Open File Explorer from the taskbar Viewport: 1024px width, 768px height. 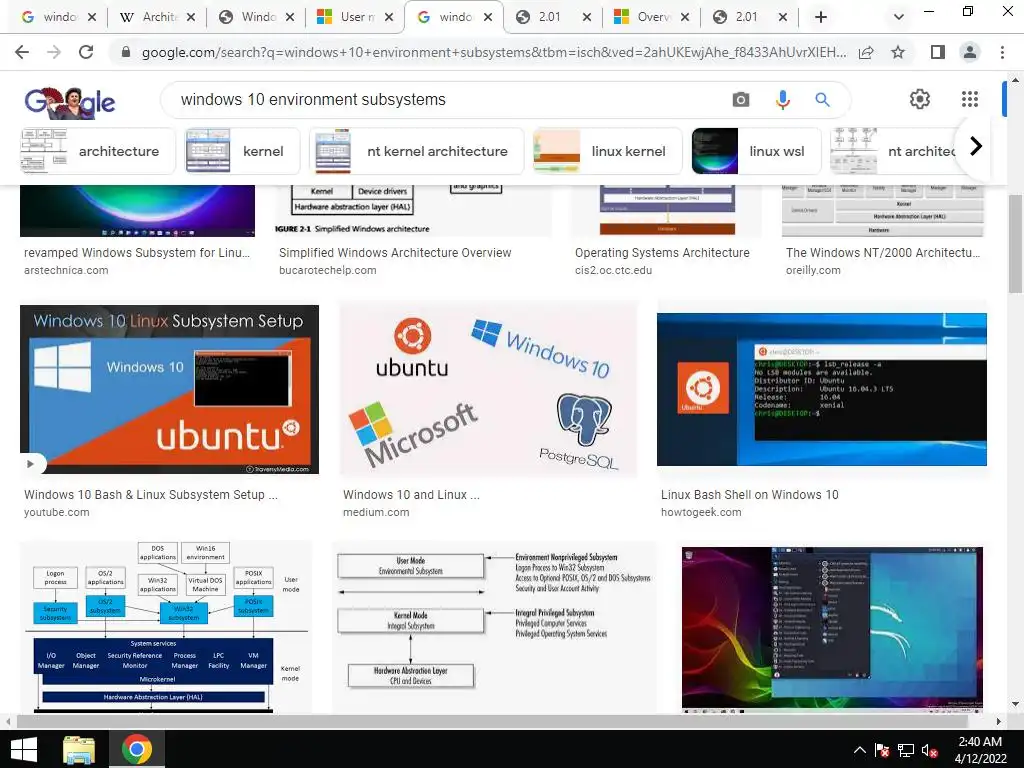(79, 750)
